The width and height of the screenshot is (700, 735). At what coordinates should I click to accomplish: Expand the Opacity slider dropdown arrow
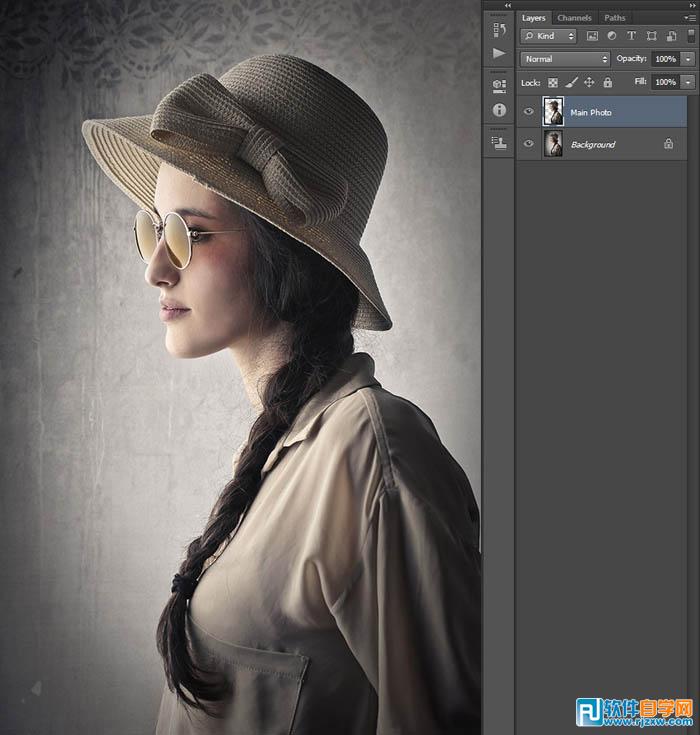click(x=688, y=59)
